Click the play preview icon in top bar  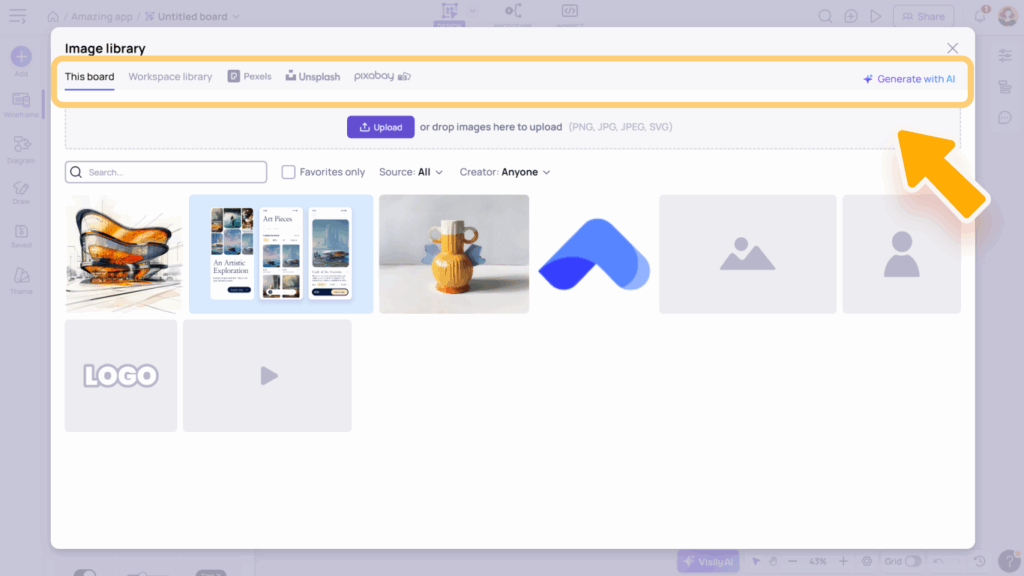tap(876, 16)
